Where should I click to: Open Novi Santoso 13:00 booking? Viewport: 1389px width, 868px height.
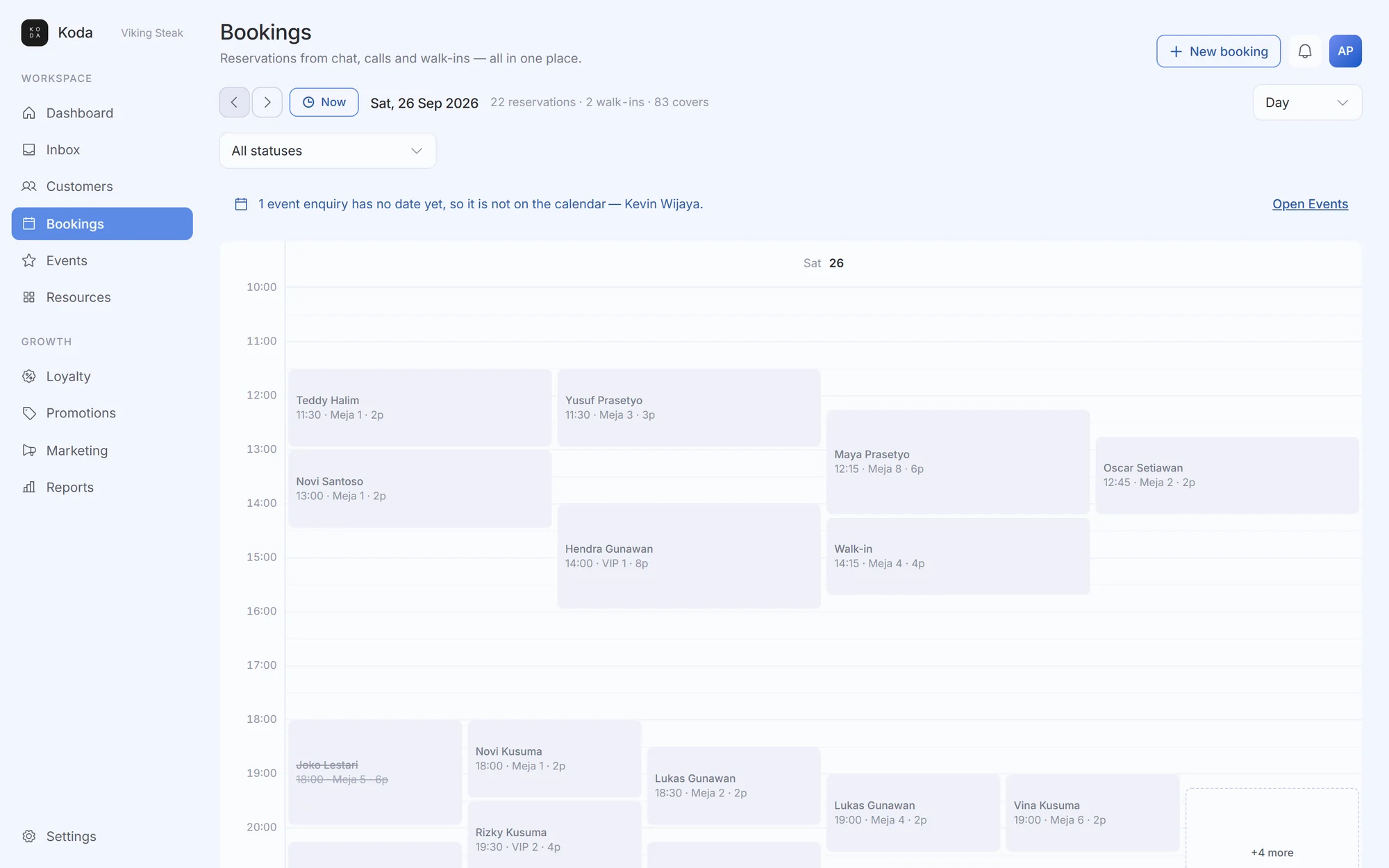[x=420, y=489]
